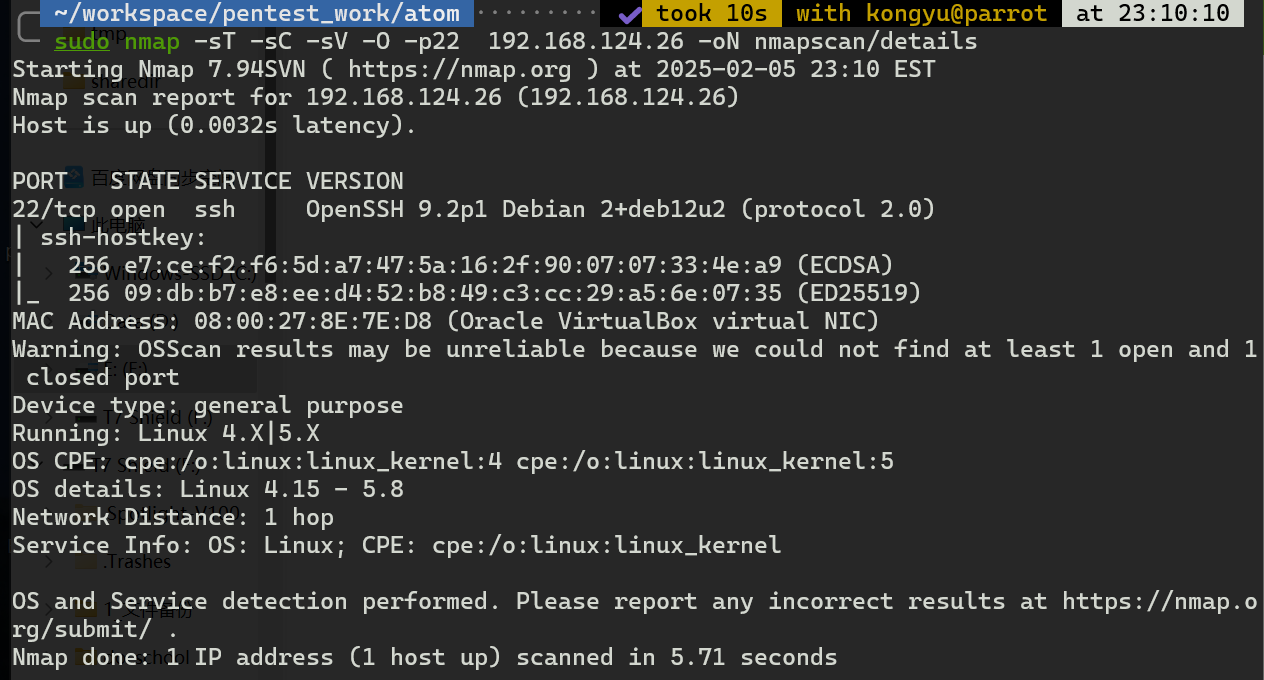Expand the Windows-SSD (C:) tree chevron
1264x680 pixels.
pyautogui.click(x=47, y=272)
